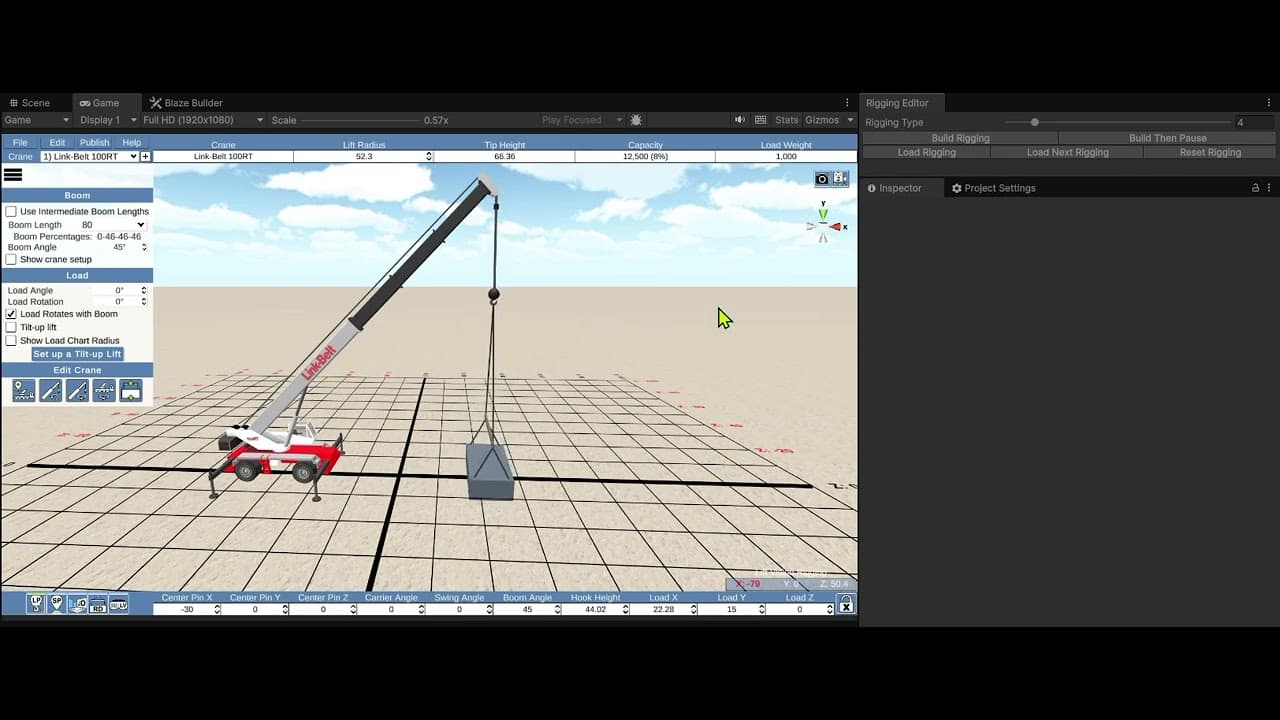1280x720 pixels.
Task: Click the fourth Edit Crane tool icon
Action: (x=104, y=391)
